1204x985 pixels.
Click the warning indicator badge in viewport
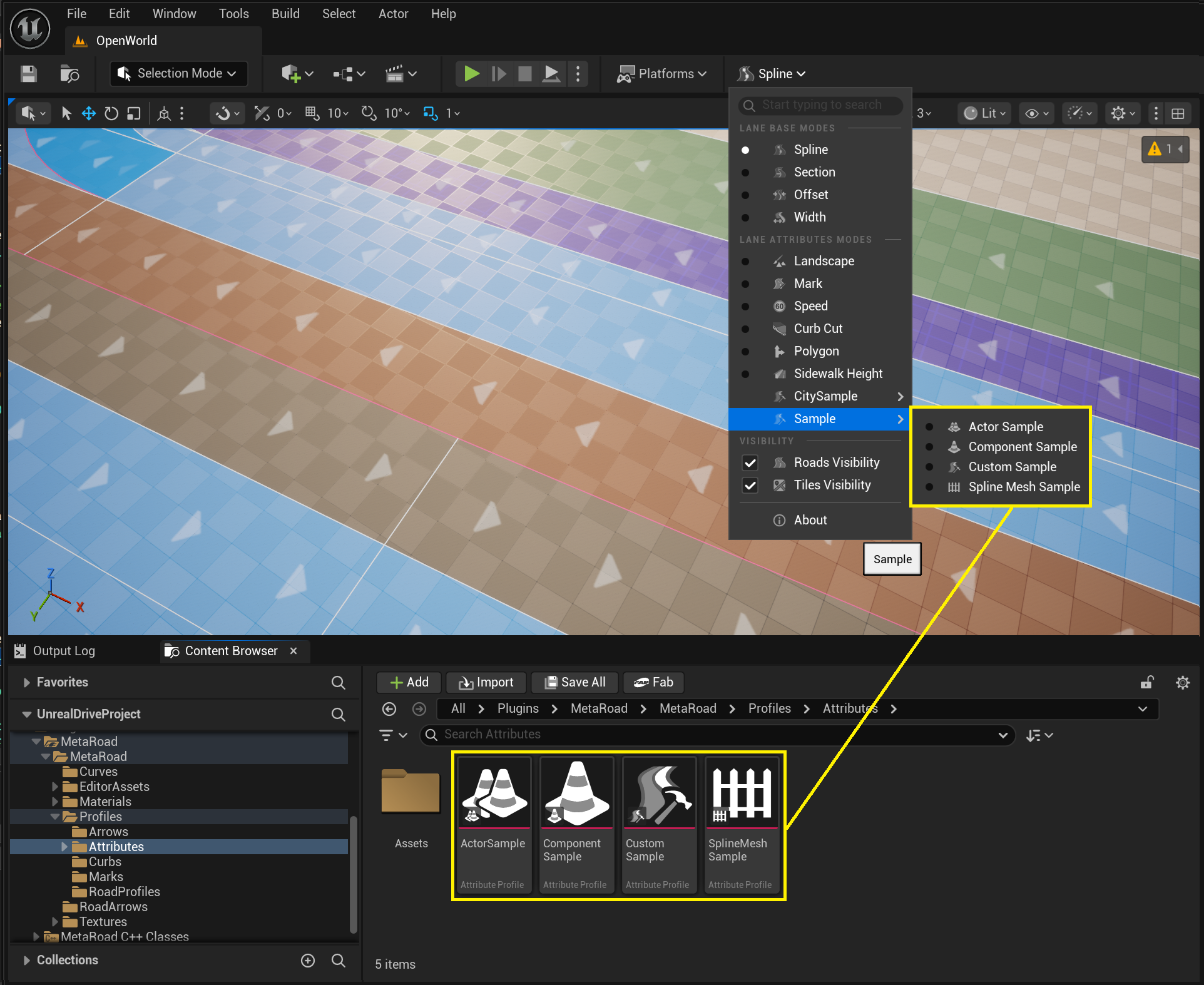click(x=1165, y=149)
